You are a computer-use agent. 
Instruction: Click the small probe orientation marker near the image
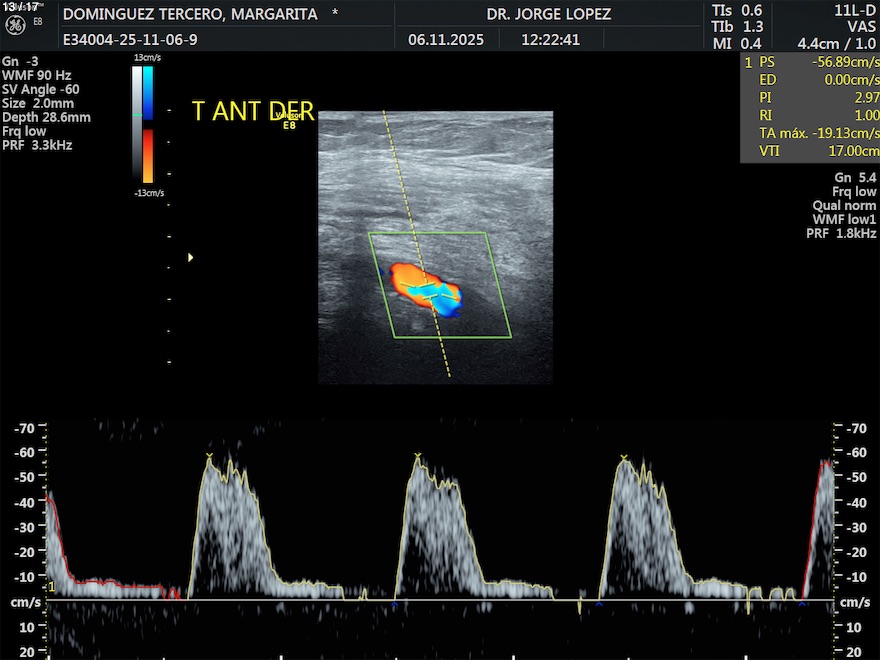[x=288, y=121]
